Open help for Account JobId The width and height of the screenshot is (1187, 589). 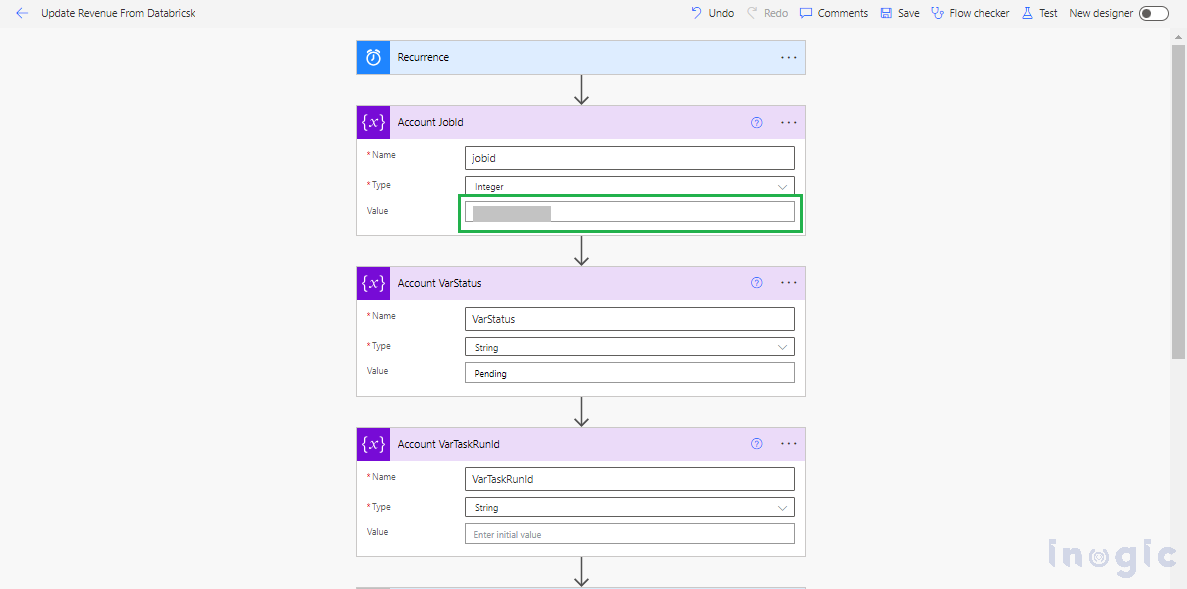pos(756,122)
